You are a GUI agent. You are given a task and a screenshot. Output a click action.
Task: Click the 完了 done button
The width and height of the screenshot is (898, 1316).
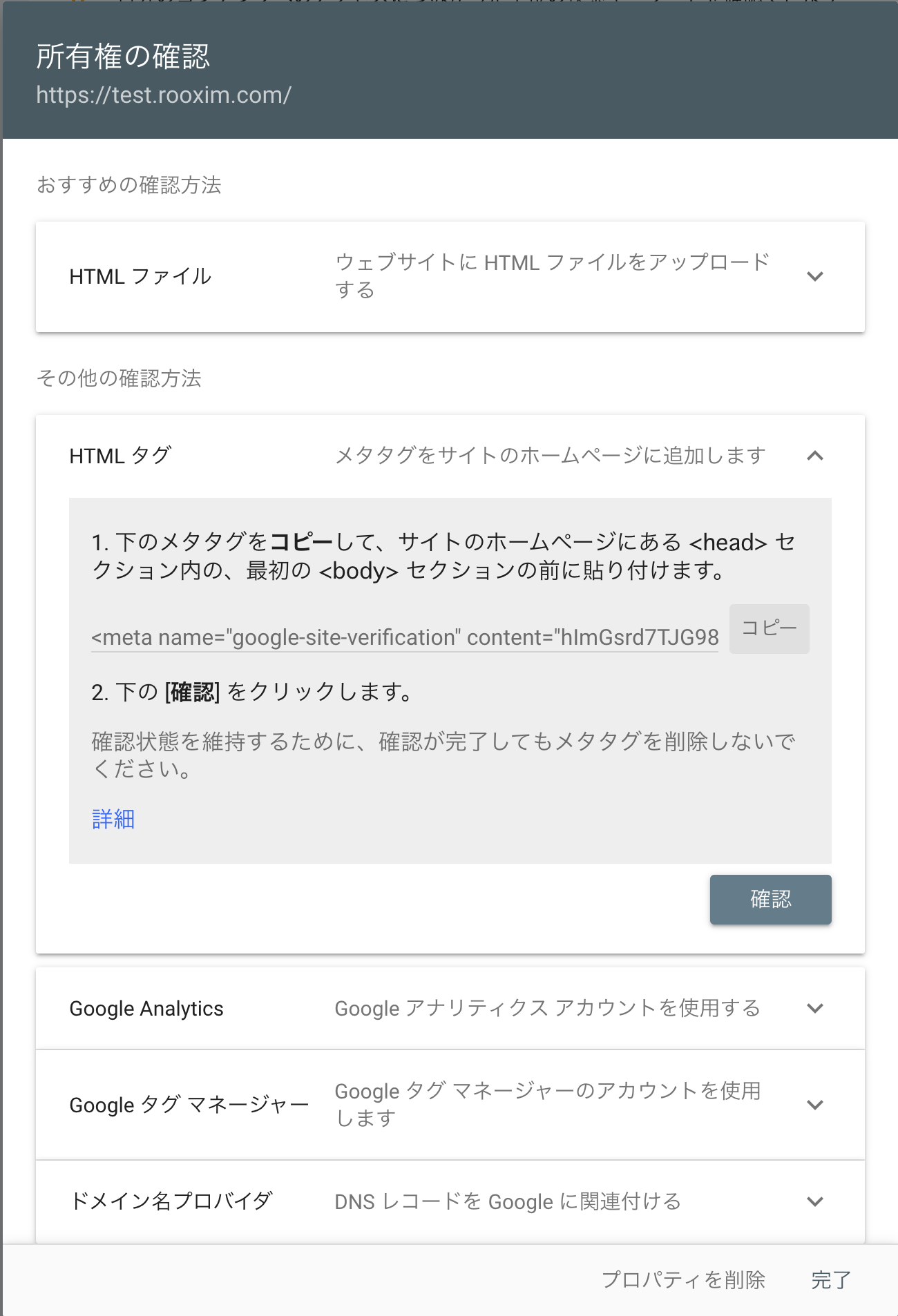tap(830, 1279)
